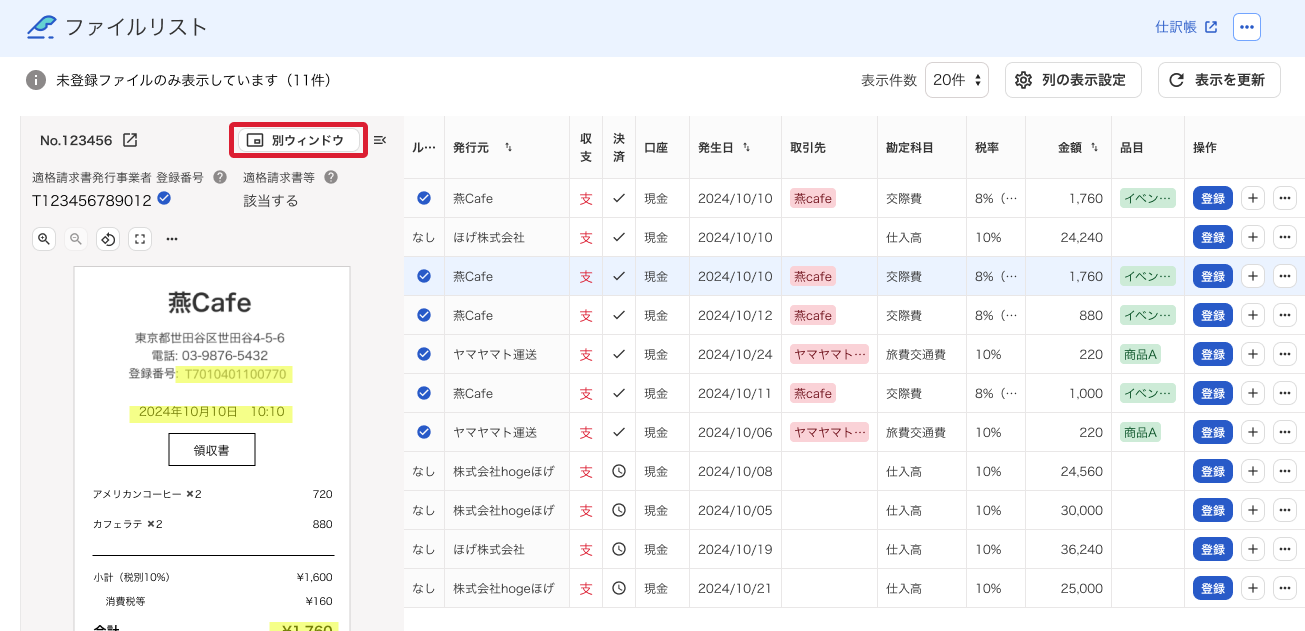Sort by 発生日 column
Viewport: 1305px width, 631px height.
pos(746,148)
